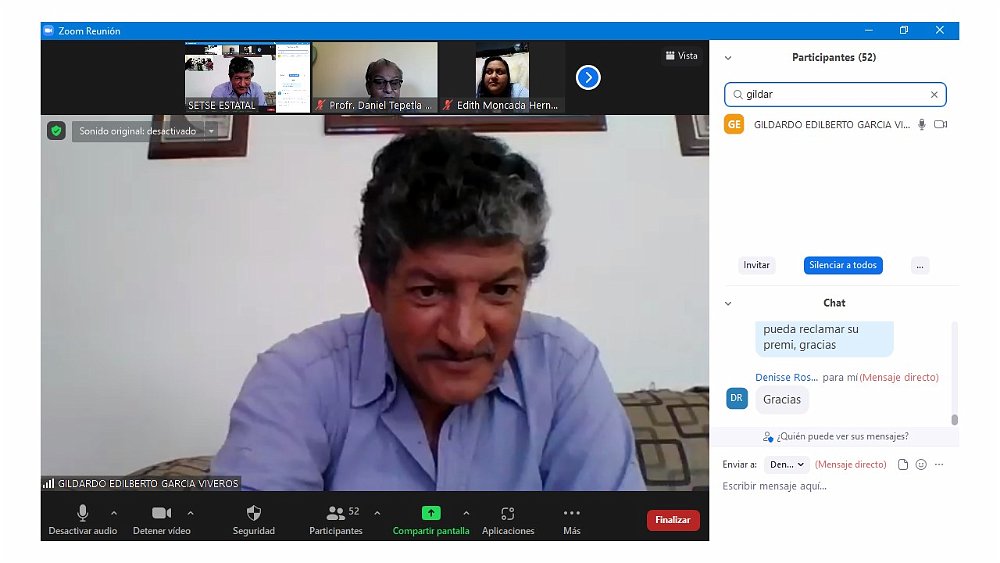This screenshot has width=1000, height=563.
Task: Click the file attachment icon in chat
Action: (x=903, y=465)
